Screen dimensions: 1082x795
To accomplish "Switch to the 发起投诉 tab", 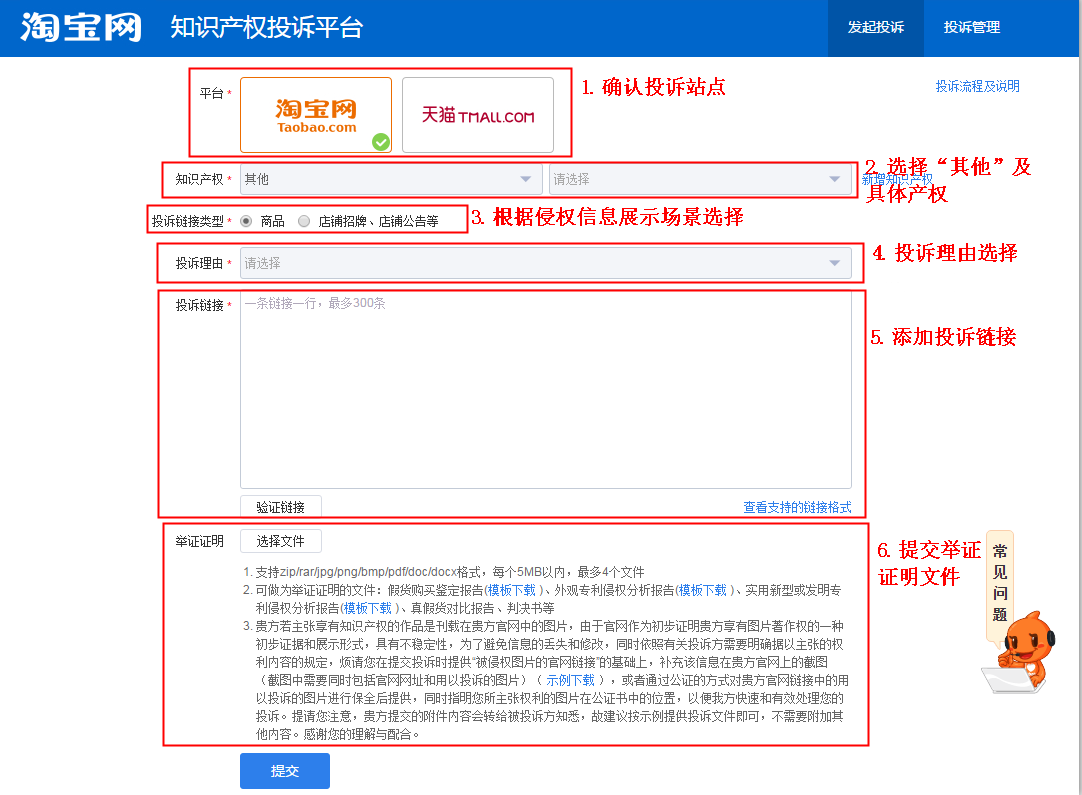I will (x=875, y=28).
